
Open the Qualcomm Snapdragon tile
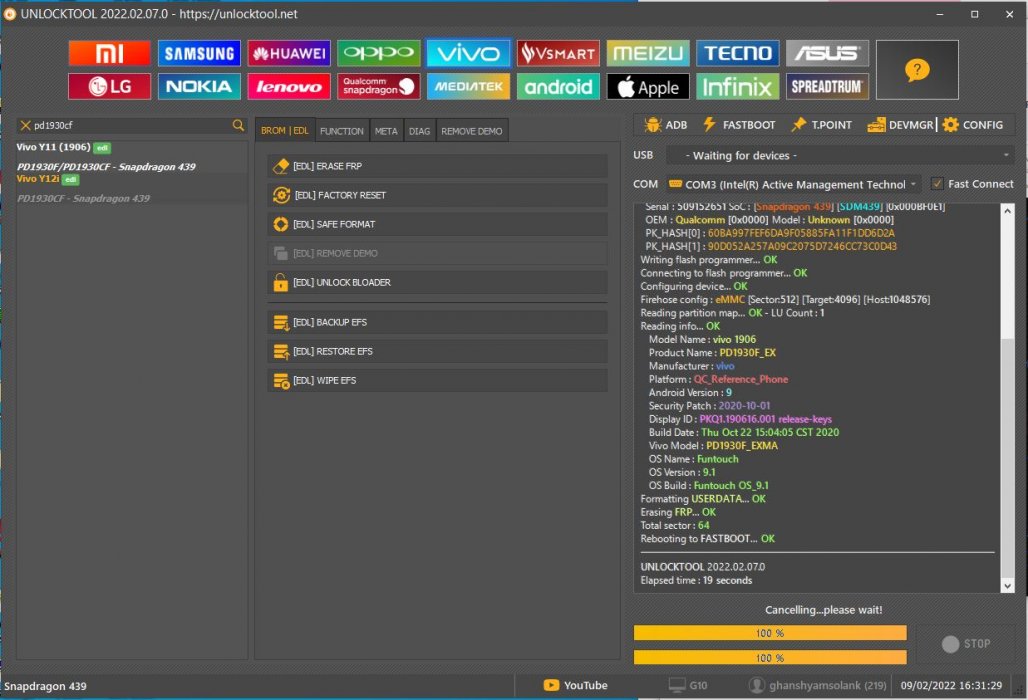pyautogui.click(x=378, y=87)
